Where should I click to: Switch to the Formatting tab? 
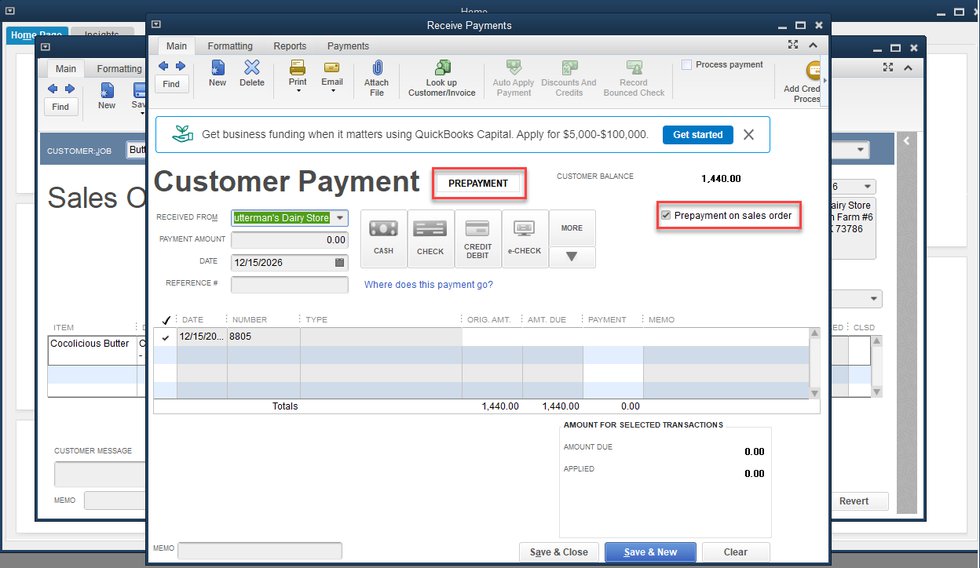230,46
